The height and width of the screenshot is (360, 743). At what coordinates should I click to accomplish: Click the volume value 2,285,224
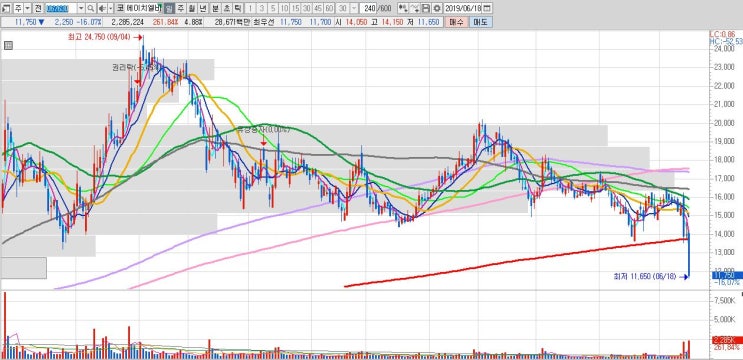[127, 22]
